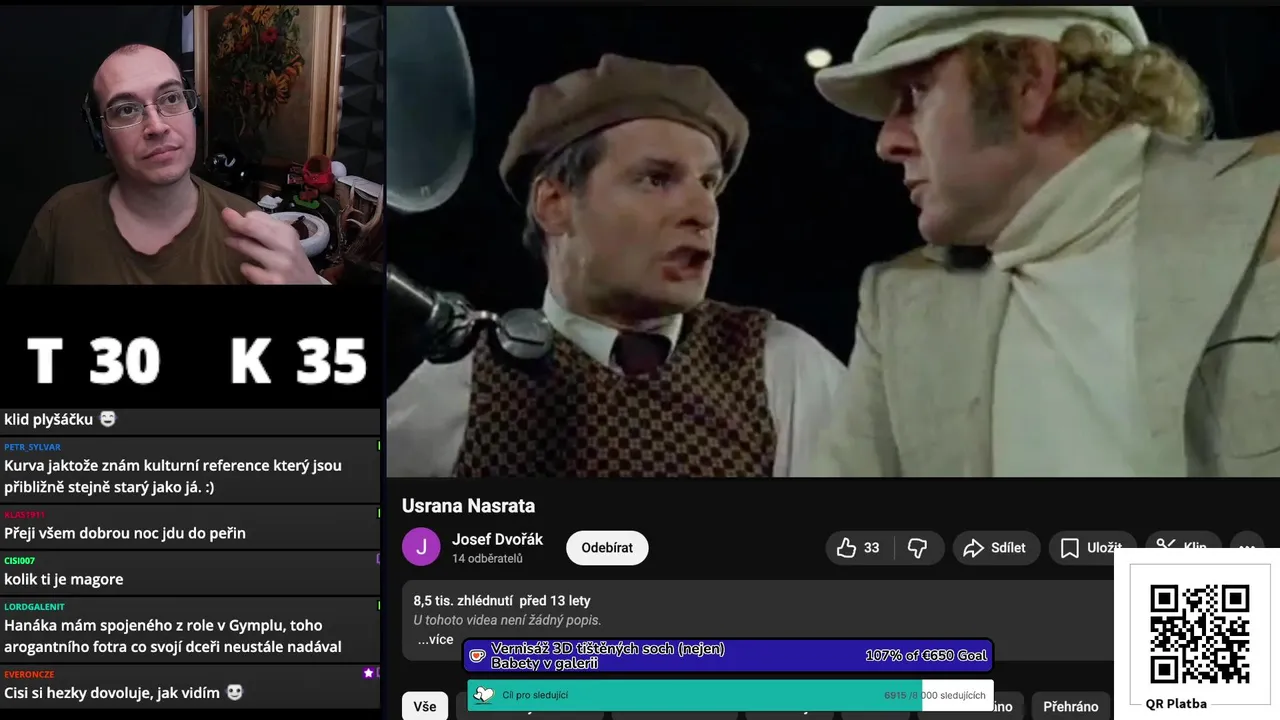This screenshot has height=720, width=1280.
Task: Open the Josef Dvořák channel name link
Action: [497, 539]
